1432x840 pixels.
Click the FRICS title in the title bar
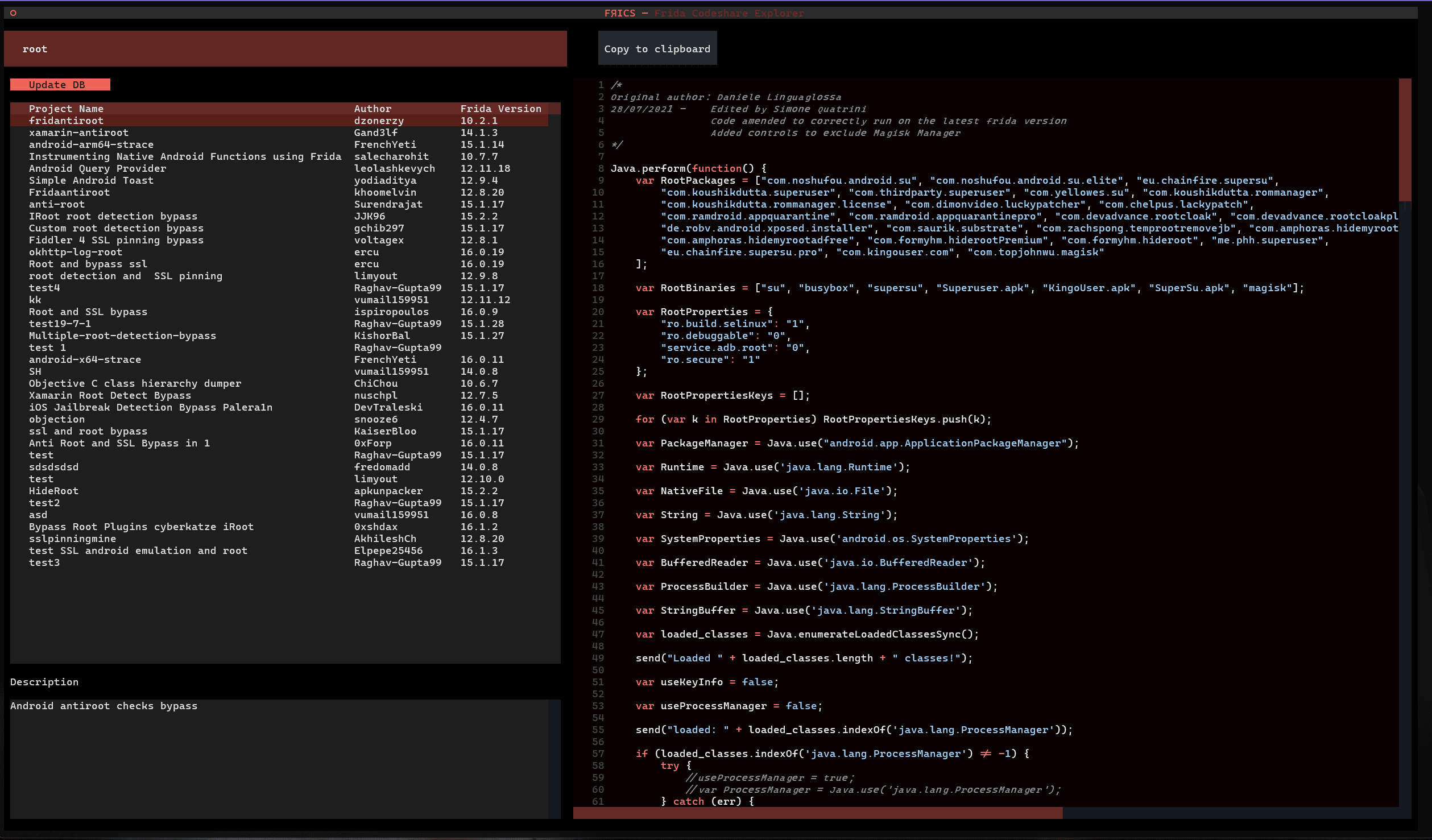pos(620,13)
